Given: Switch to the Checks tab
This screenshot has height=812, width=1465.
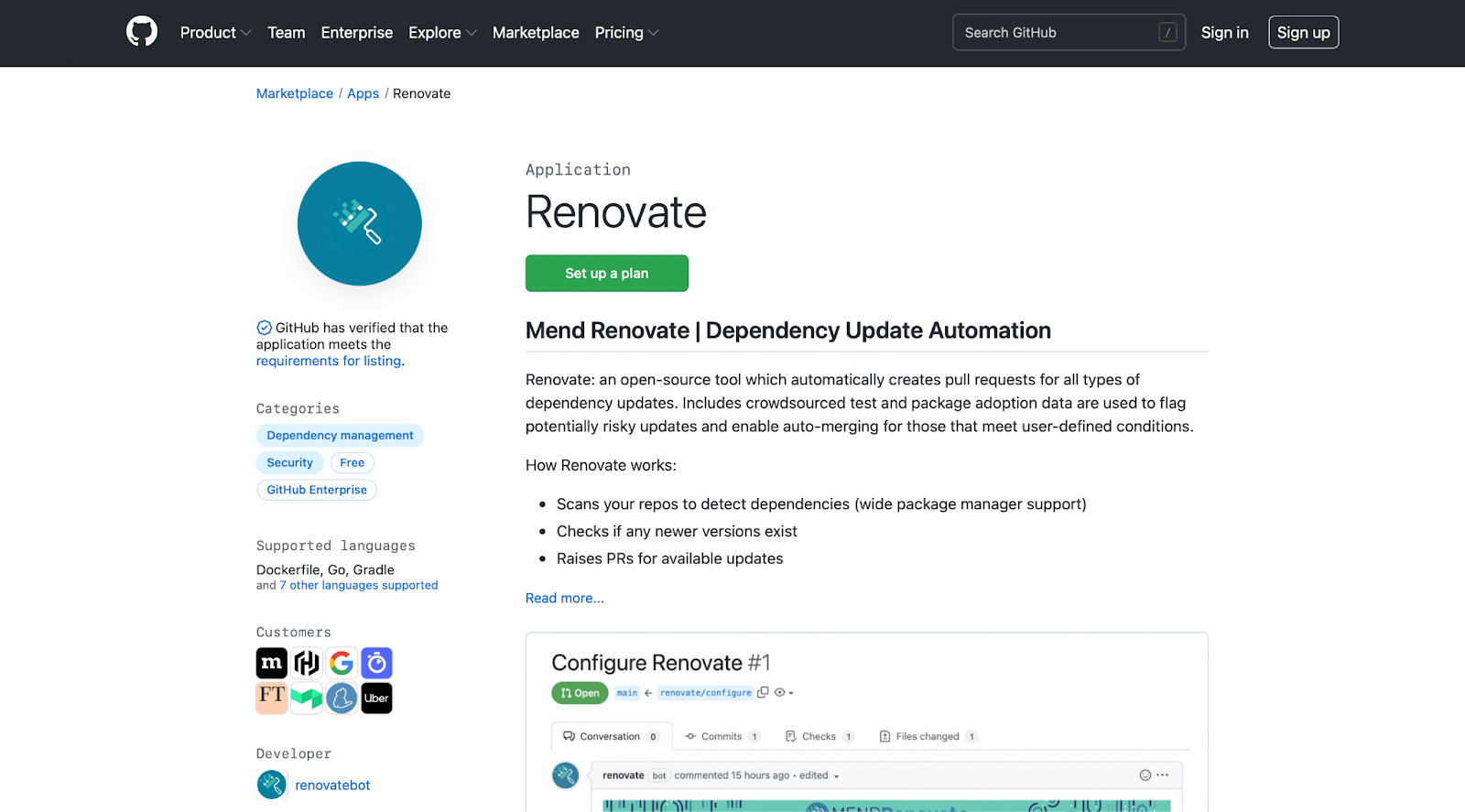Looking at the screenshot, I should [x=819, y=736].
